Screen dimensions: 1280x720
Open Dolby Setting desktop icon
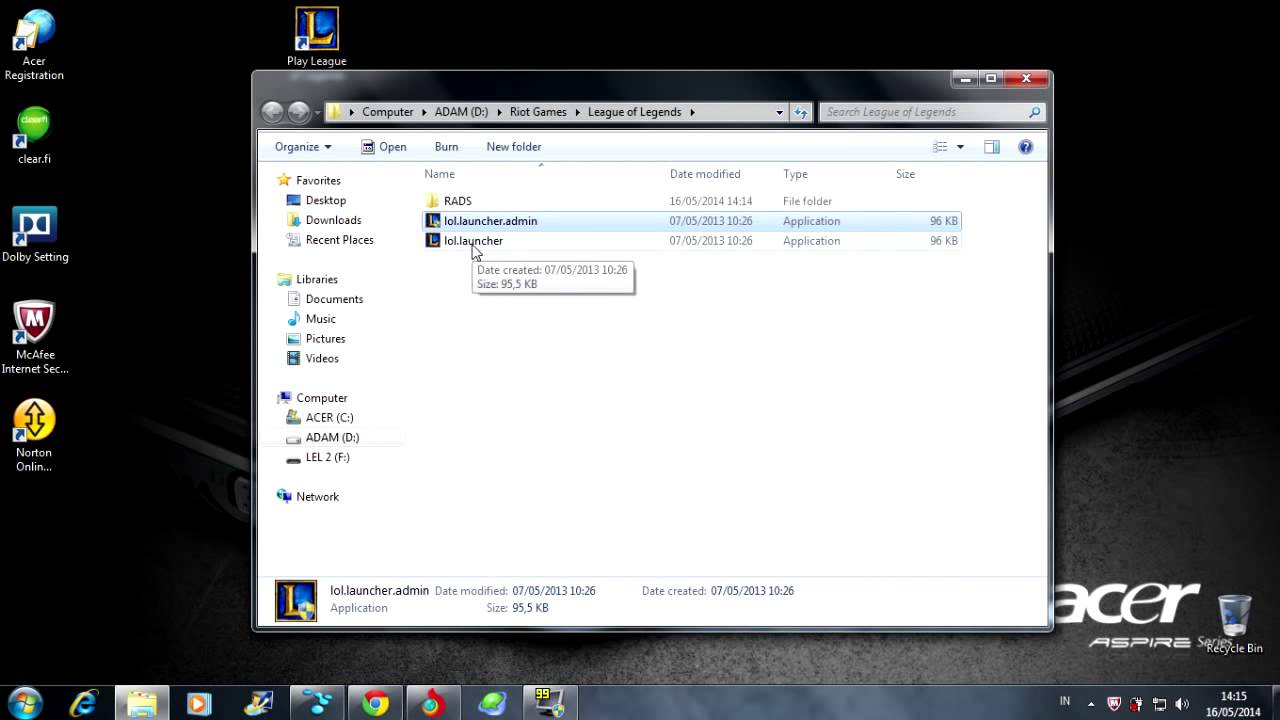(35, 235)
